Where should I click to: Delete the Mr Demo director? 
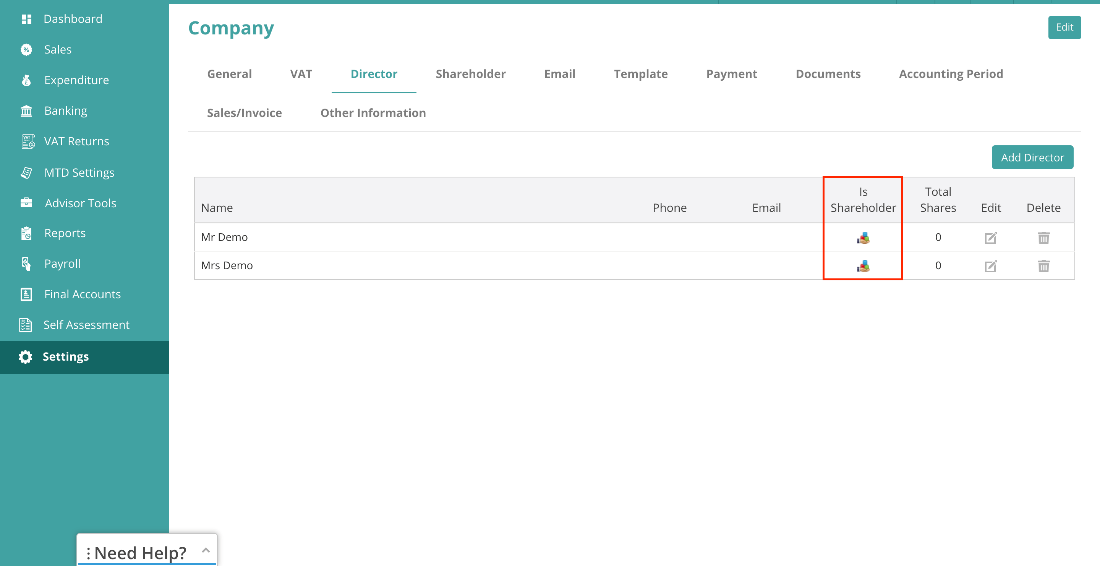pyautogui.click(x=1044, y=238)
